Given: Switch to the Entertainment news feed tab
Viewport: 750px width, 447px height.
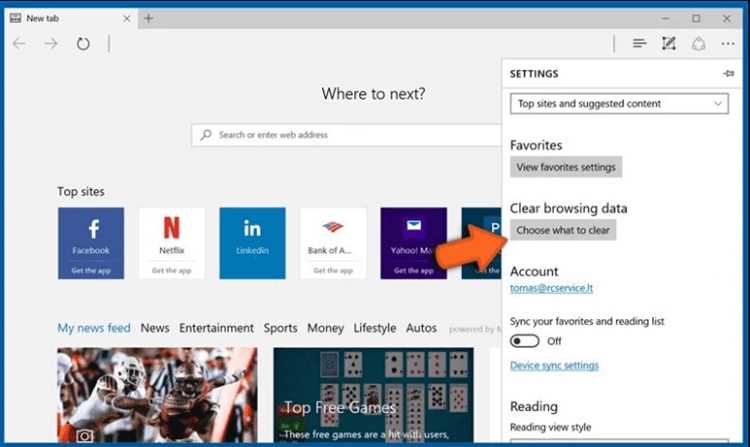Looking at the screenshot, I should click(x=216, y=328).
